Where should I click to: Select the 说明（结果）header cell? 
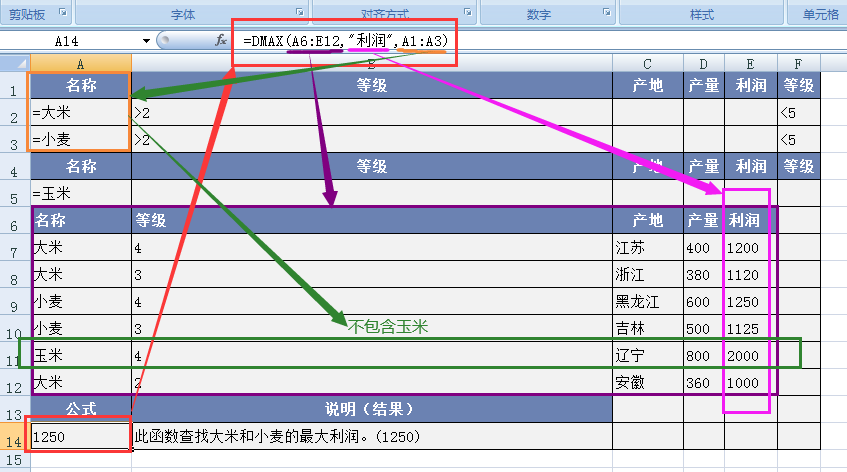coord(372,409)
